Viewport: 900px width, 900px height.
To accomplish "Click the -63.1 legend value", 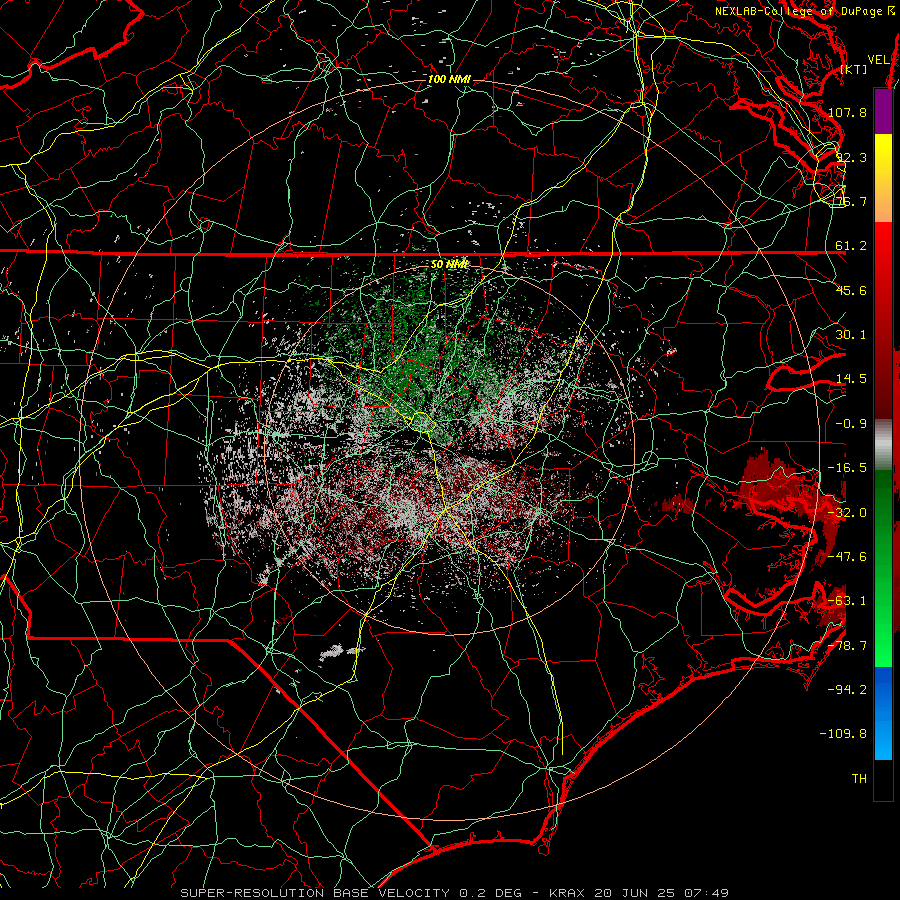I will tap(847, 601).
